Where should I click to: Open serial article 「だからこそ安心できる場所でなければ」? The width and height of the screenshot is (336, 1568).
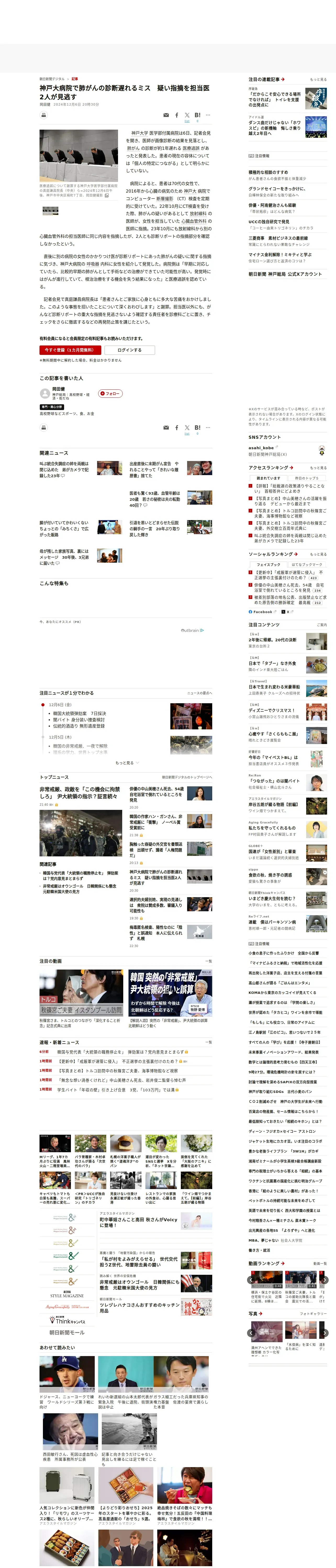click(275, 100)
